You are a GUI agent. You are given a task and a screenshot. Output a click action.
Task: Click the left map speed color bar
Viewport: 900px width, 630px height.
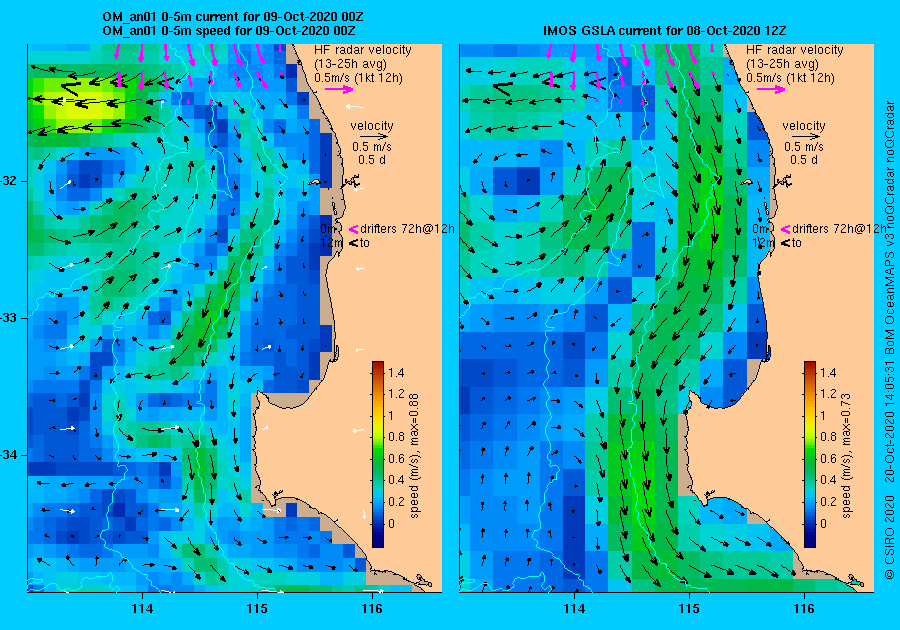point(378,454)
